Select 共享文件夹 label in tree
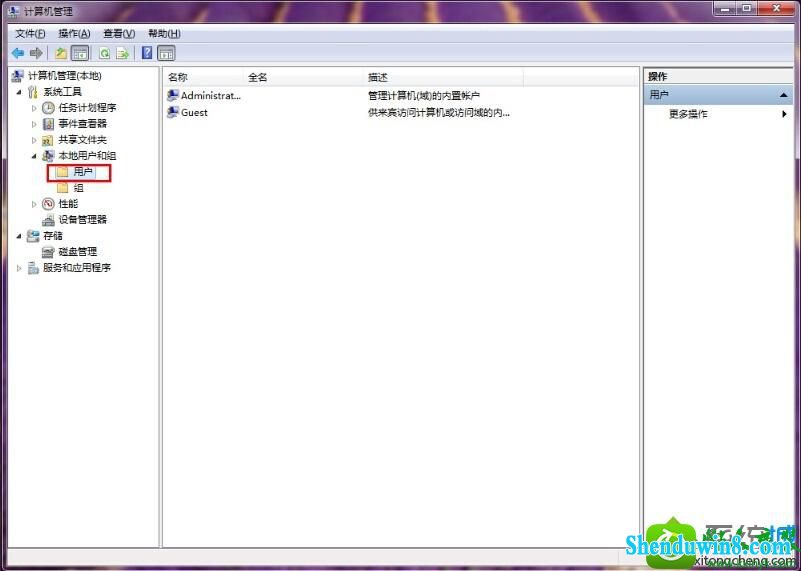Screen dimensions: 801x571 tap(82, 140)
